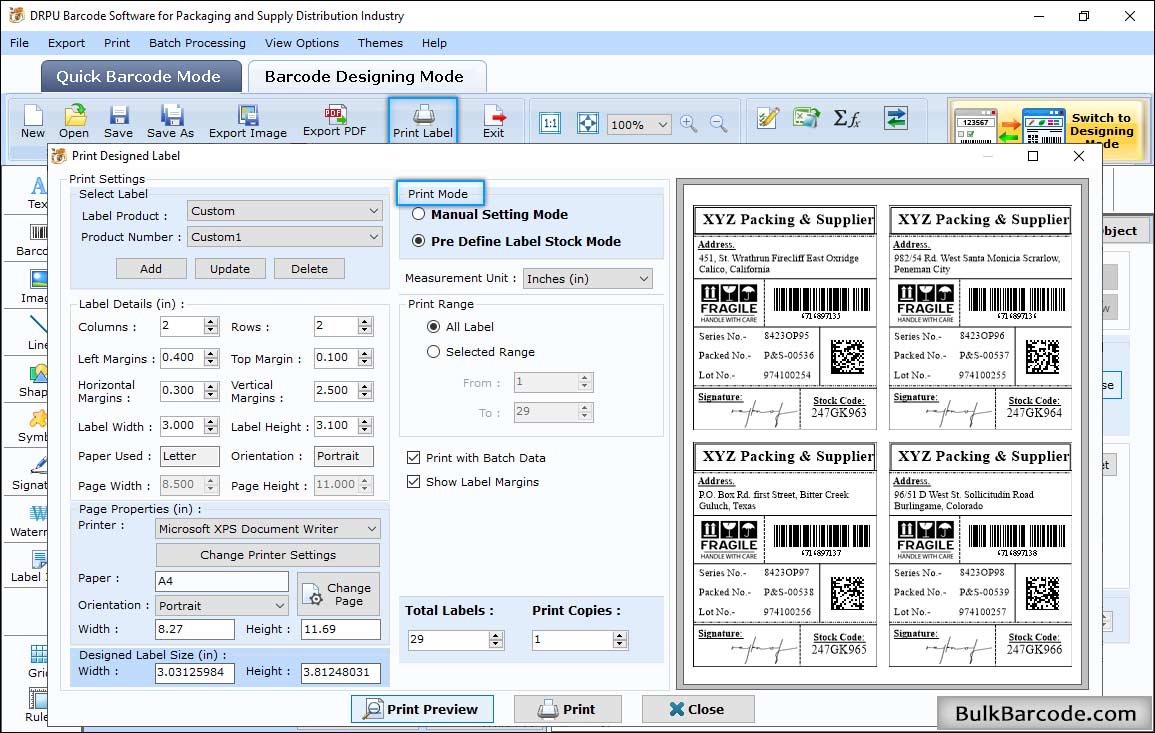Viewport: 1155px width, 733px height.
Task: Click the zoom out magnifier icon
Action: [719, 123]
